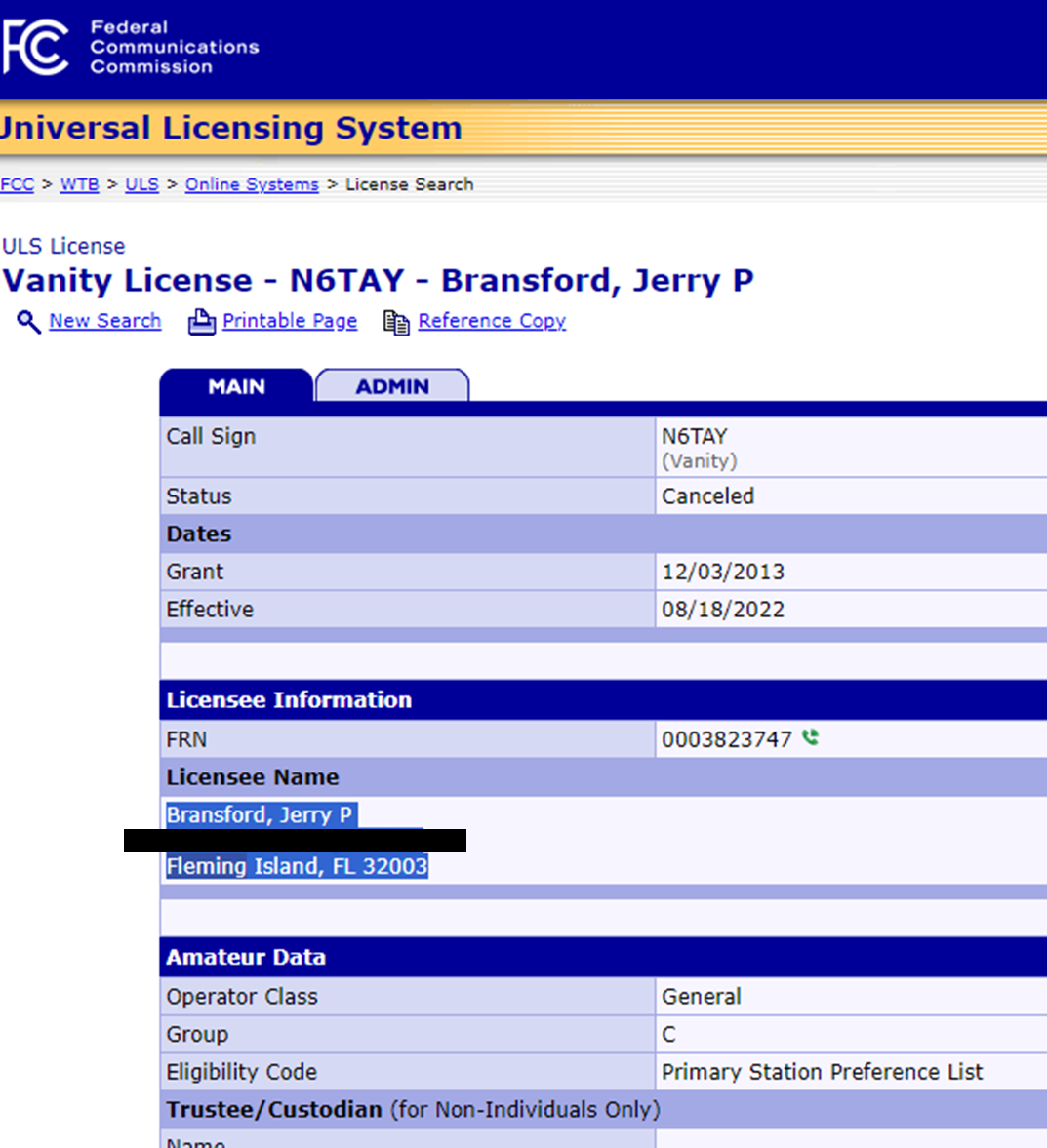Screen dimensions: 1047x1148
Task: Click the green phone icon next to FRN
Action: coord(810,738)
